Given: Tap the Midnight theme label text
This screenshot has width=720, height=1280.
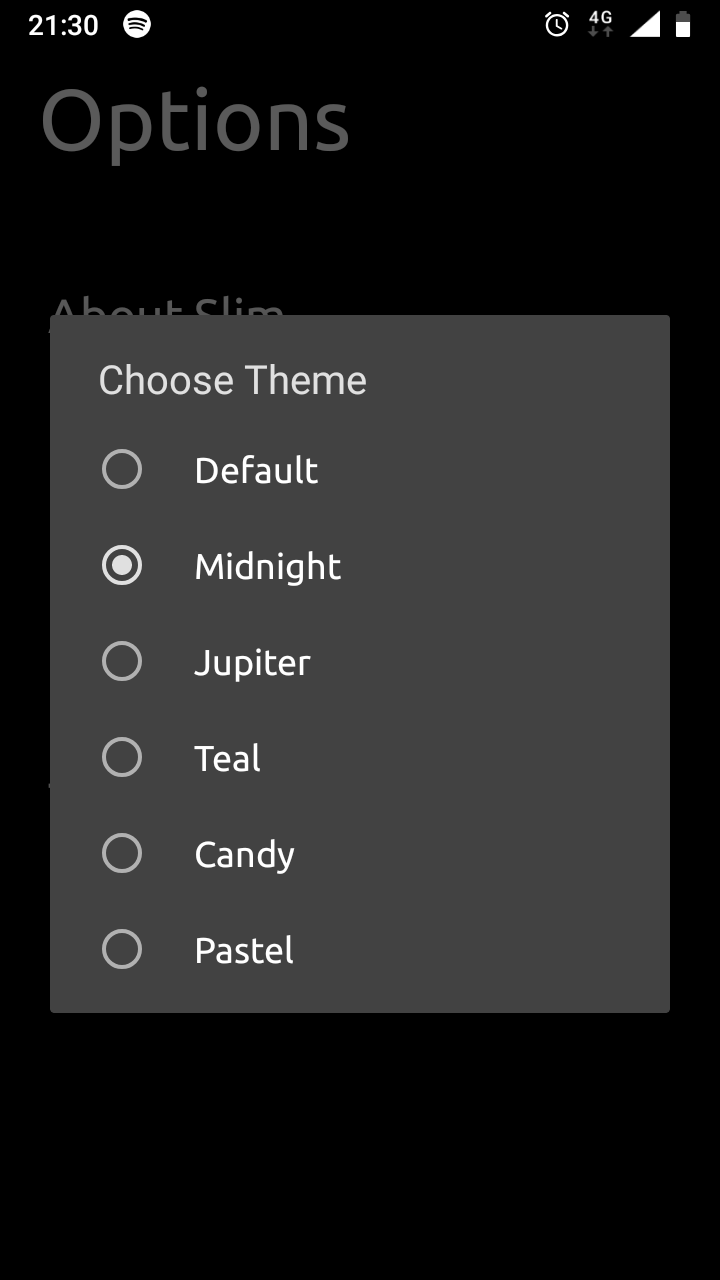Looking at the screenshot, I should 268,567.
